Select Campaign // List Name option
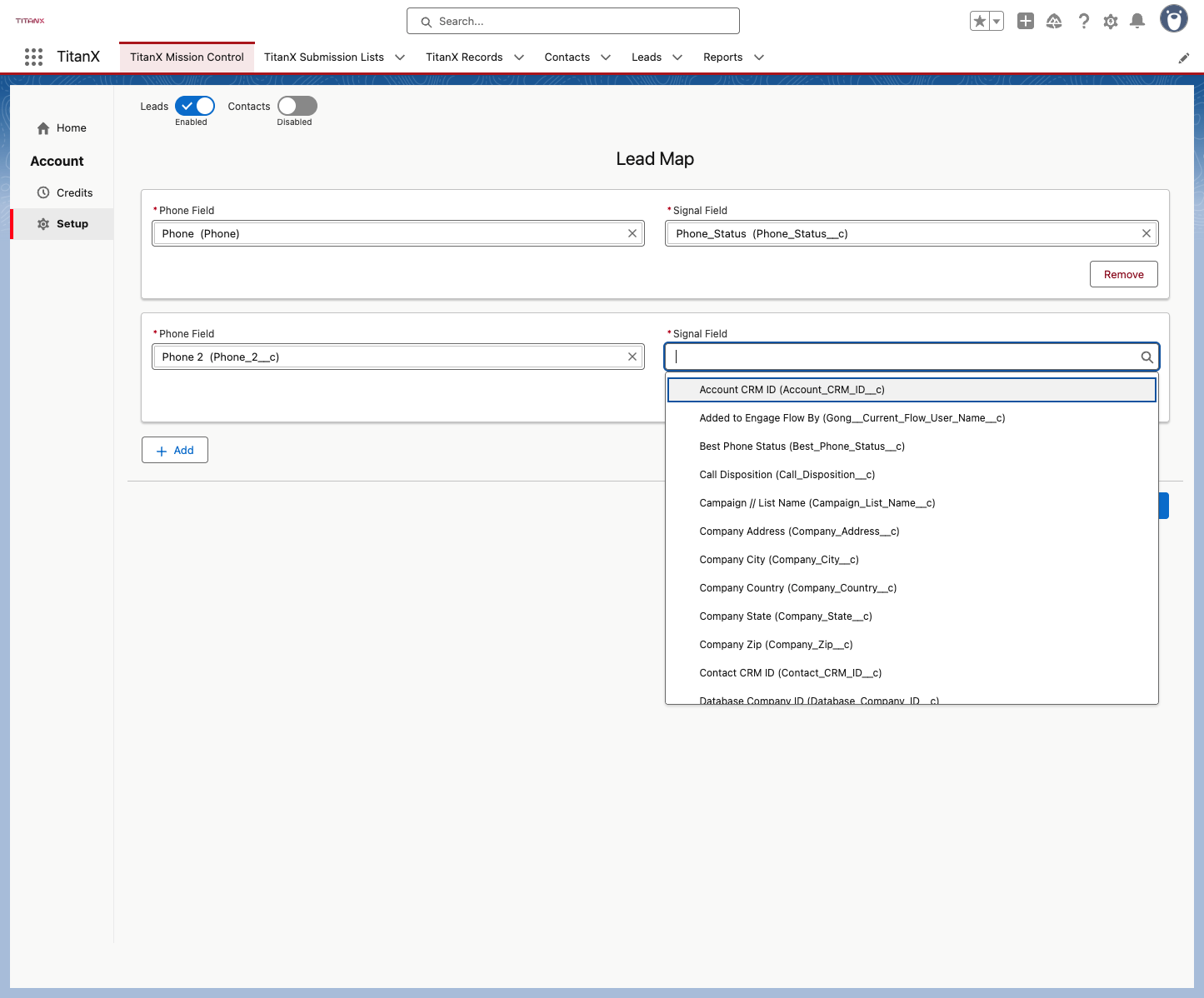The image size is (1204, 998). pos(912,503)
